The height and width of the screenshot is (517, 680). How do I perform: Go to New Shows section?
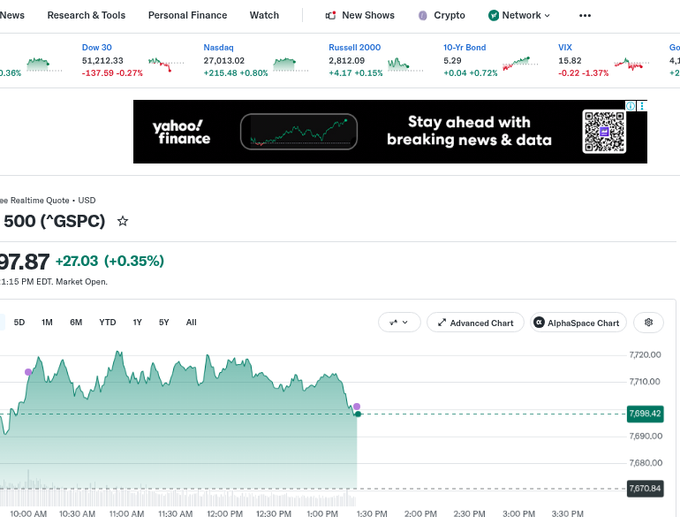[368, 16]
